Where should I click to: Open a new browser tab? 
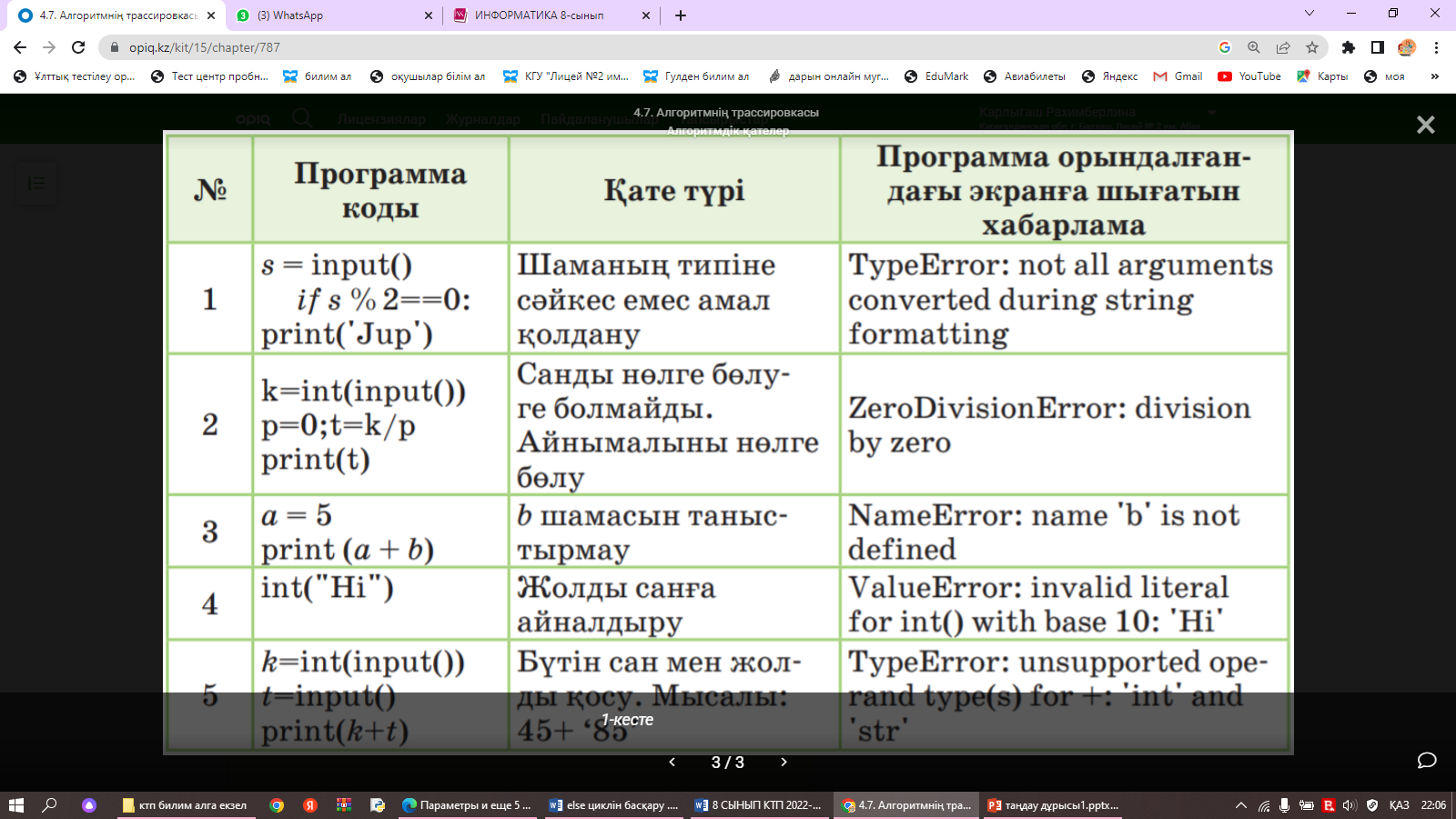[681, 15]
